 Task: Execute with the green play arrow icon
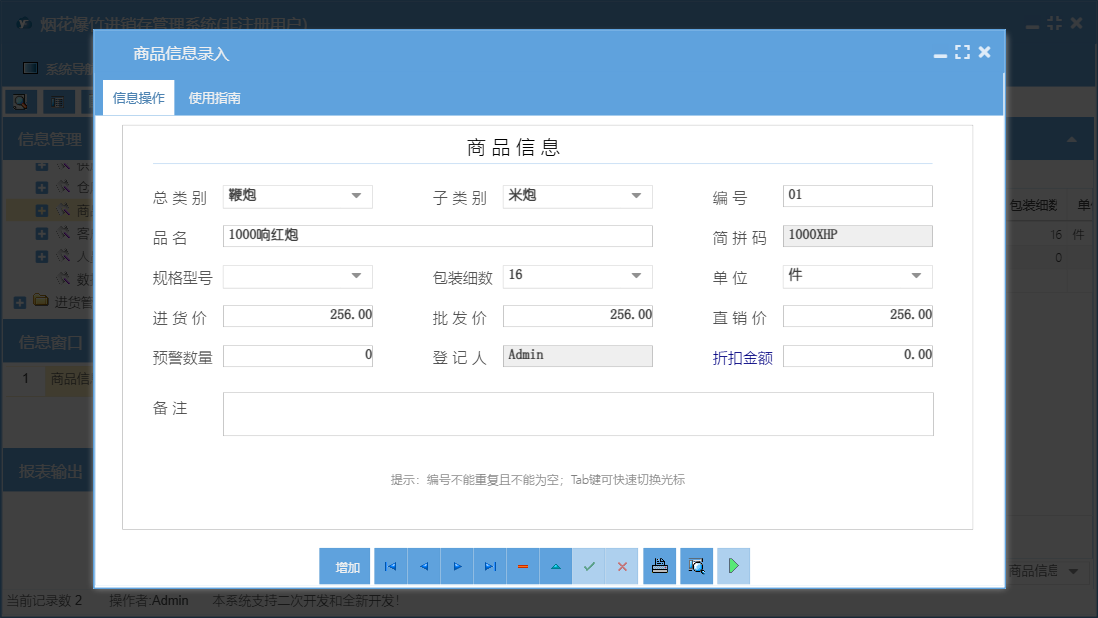tap(733, 566)
